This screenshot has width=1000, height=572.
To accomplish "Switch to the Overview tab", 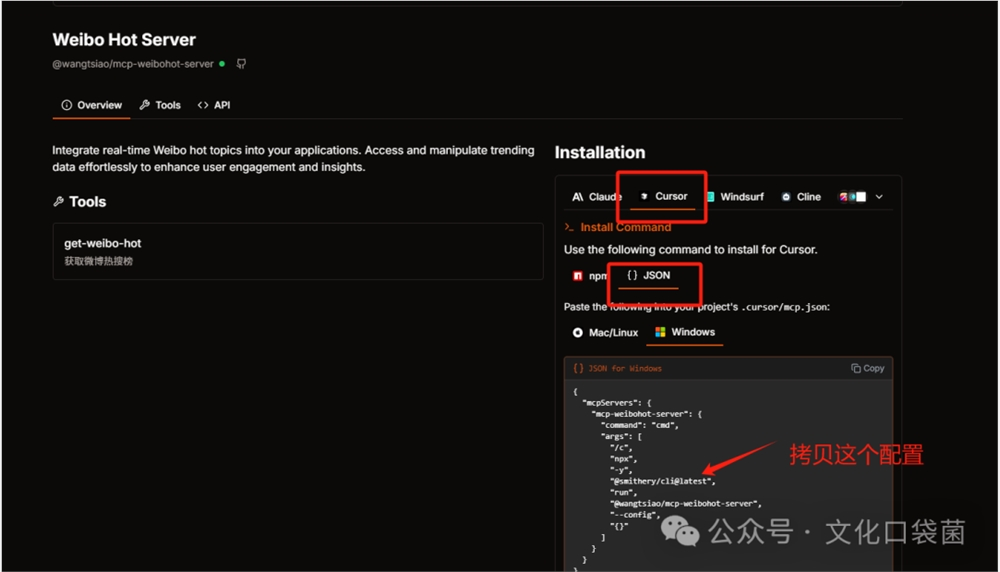I will click(92, 105).
